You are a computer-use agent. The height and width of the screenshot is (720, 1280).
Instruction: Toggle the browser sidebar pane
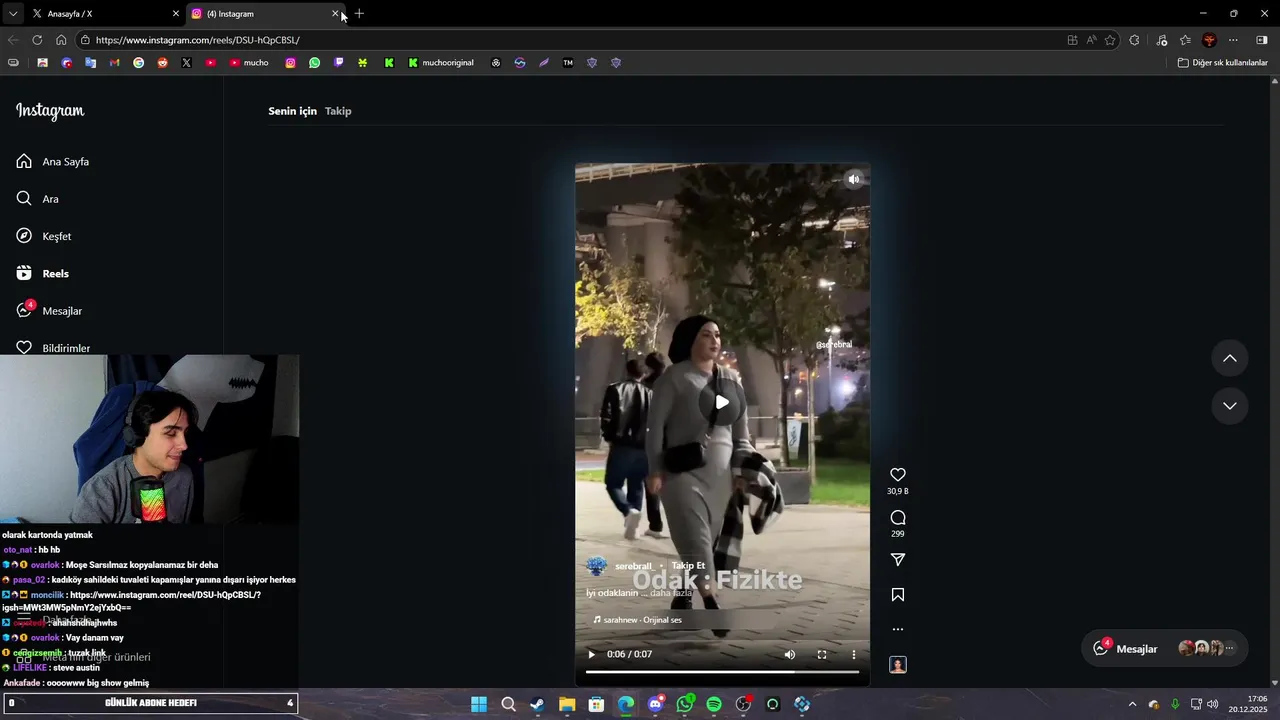coord(1261,40)
